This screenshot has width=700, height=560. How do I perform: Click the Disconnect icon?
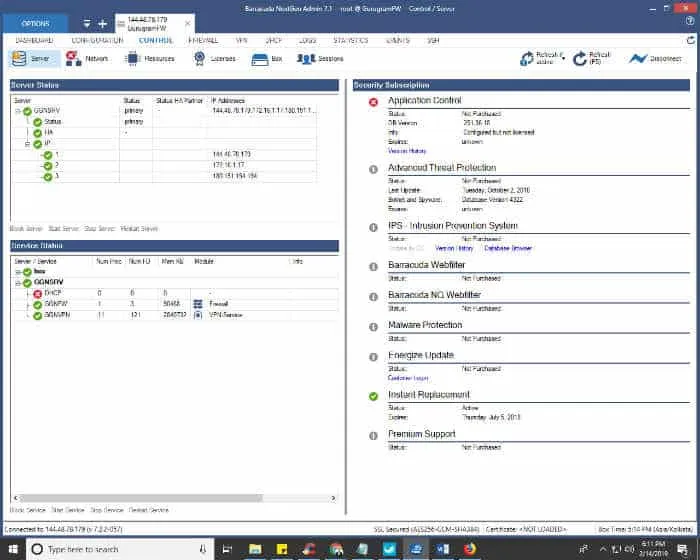[638, 59]
